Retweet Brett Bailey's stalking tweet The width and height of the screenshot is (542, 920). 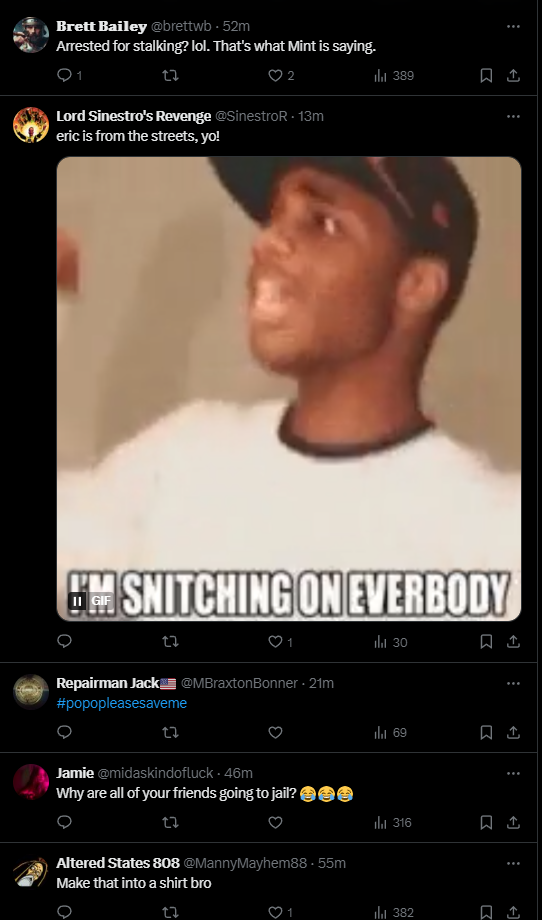pyautogui.click(x=170, y=76)
